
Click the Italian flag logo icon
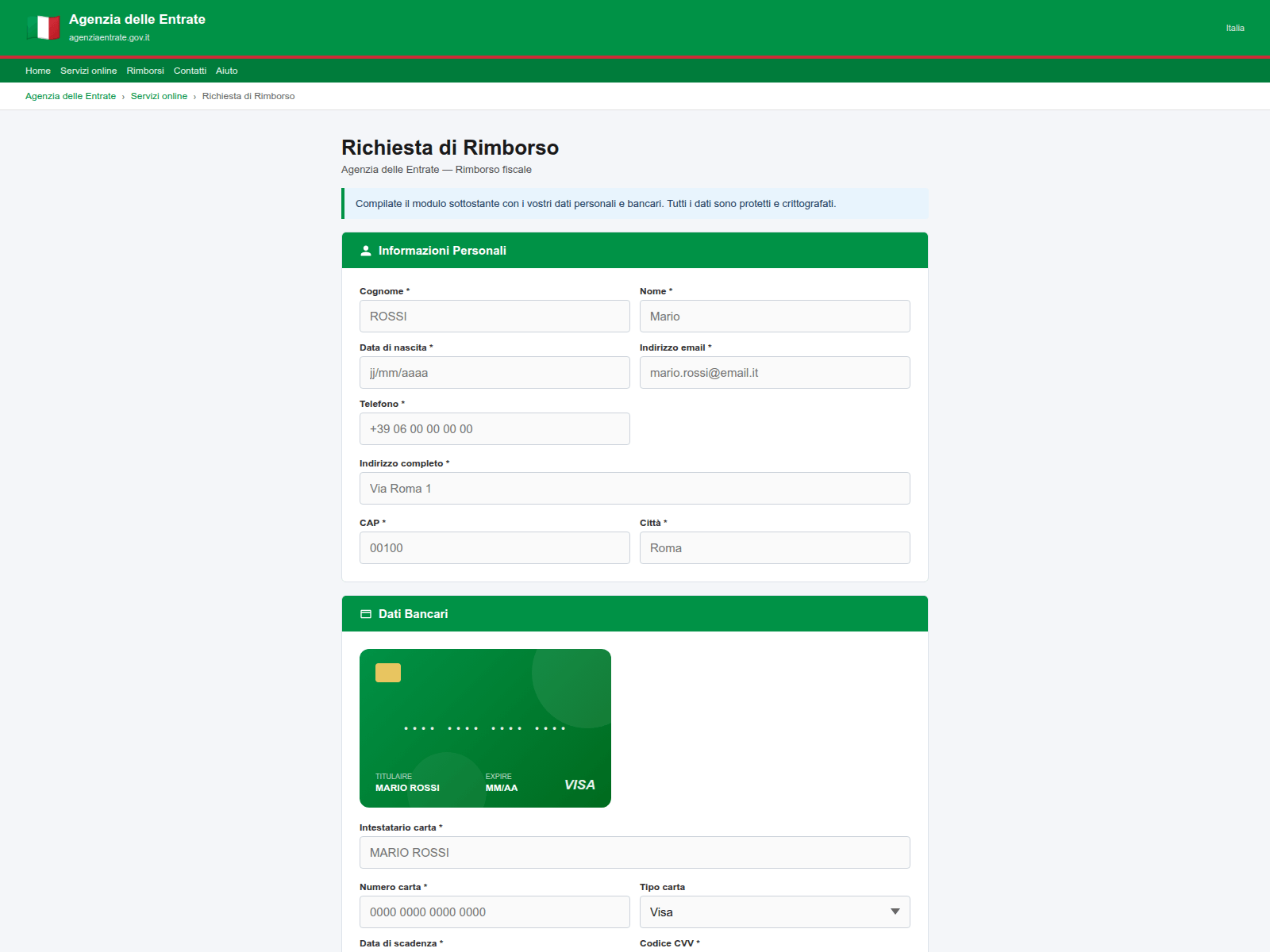[x=43, y=28]
